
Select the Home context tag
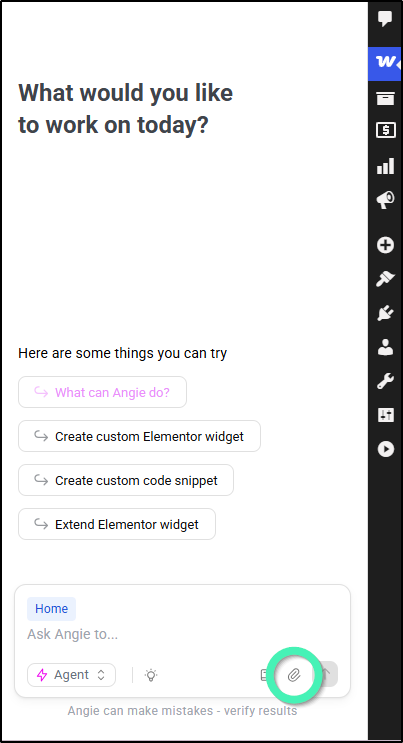[x=51, y=608]
